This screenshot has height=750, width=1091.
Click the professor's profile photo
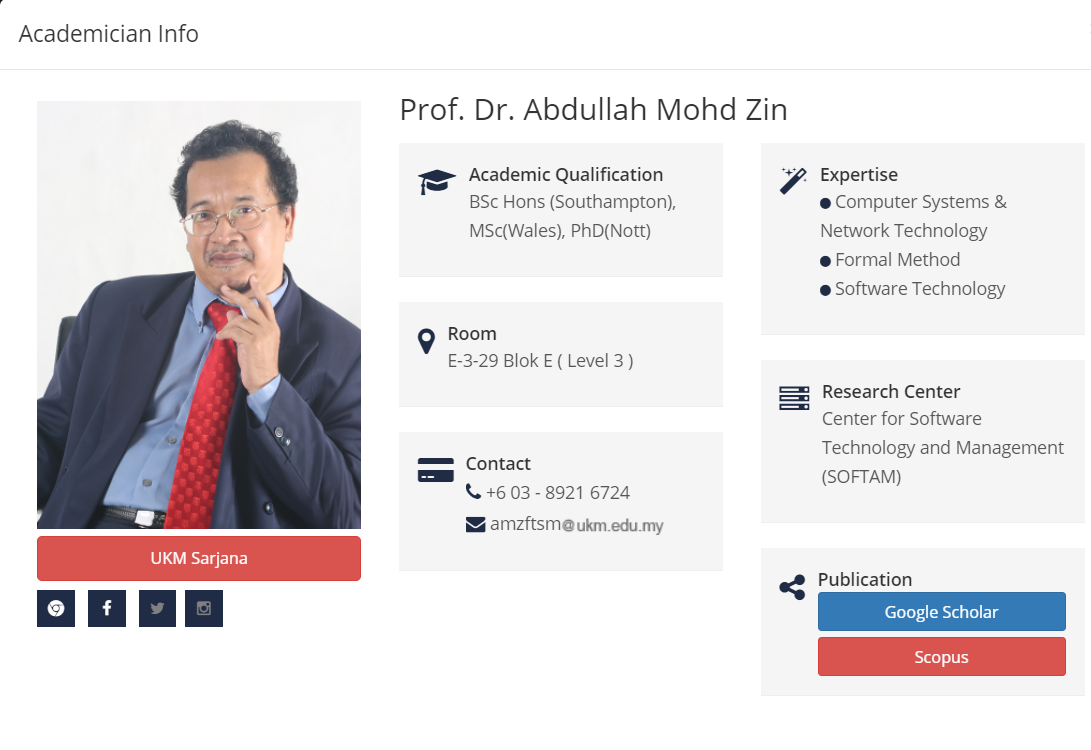point(199,315)
